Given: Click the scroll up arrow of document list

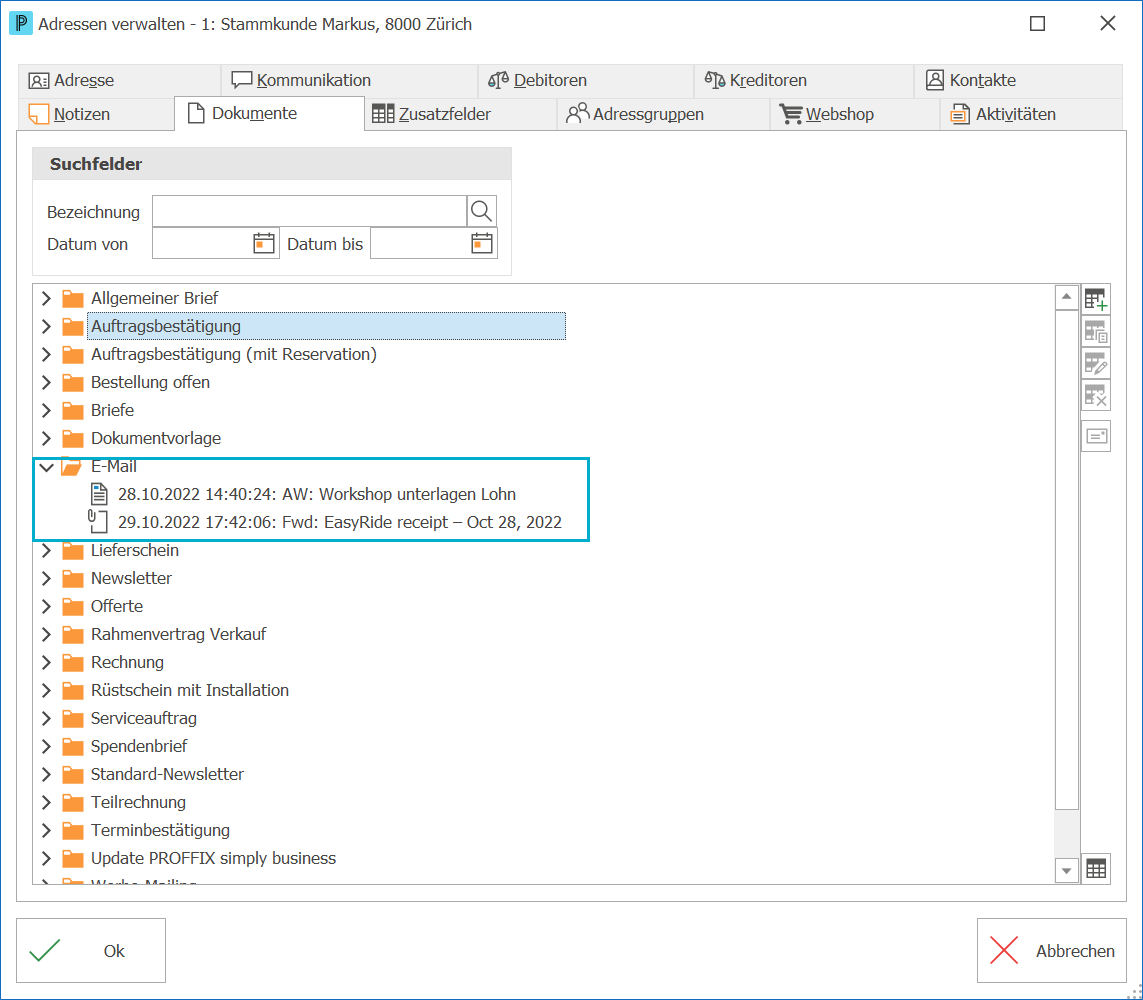Looking at the screenshot, I should click(1066, 297).
